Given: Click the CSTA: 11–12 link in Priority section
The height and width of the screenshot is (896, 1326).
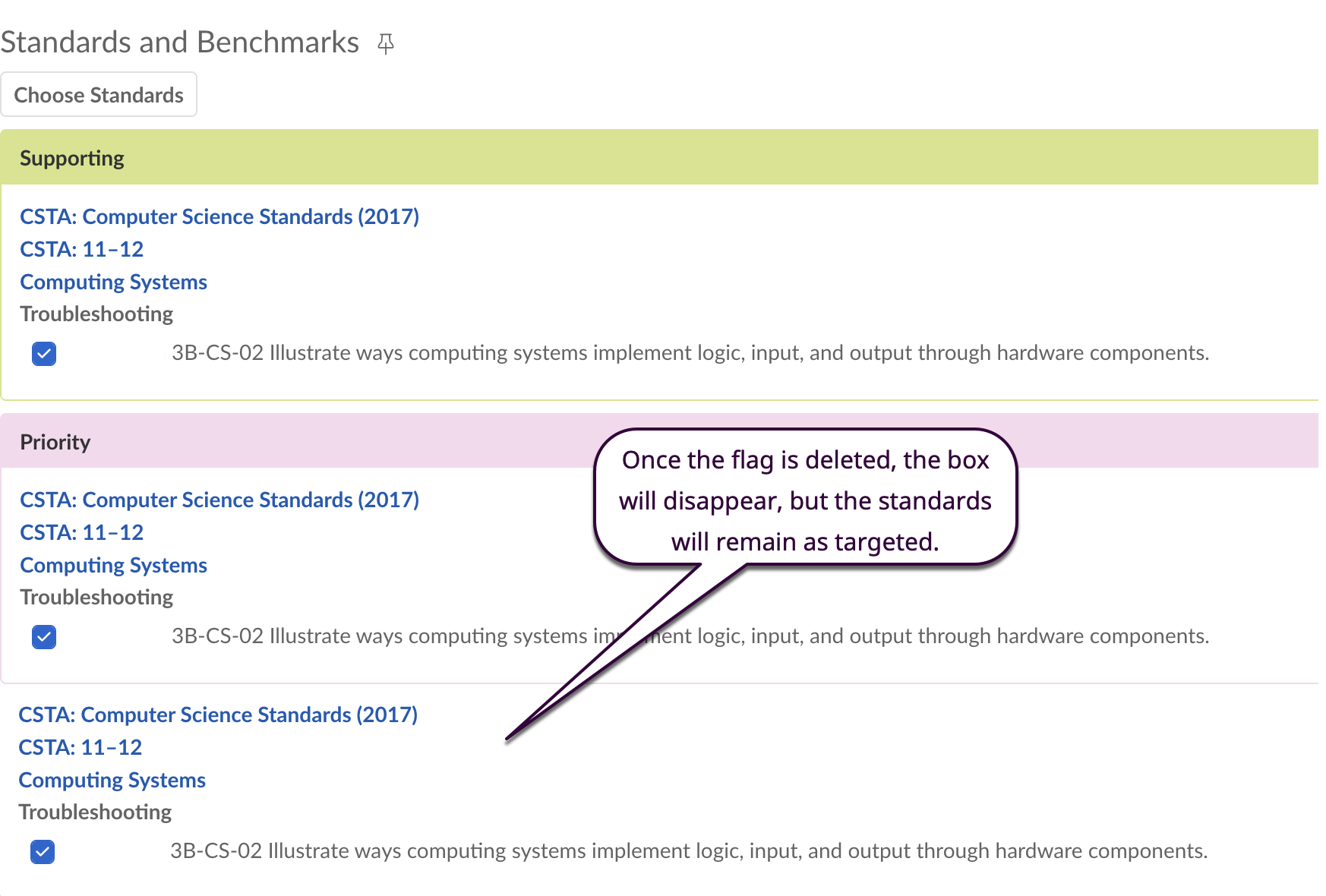Looking at the screenshot, I should (x=82, y=533).
